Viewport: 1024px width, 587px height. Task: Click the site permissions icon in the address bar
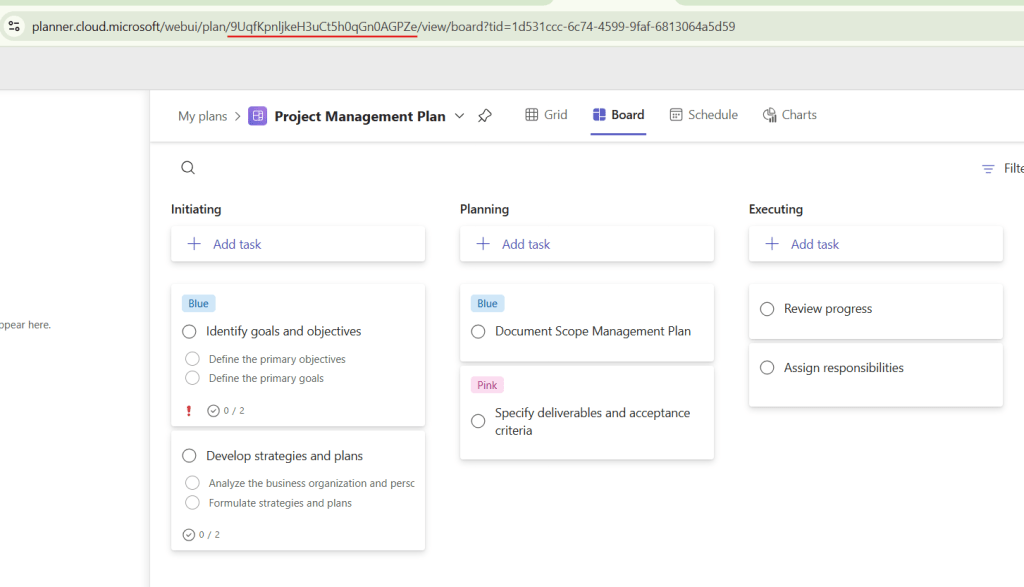14,27
